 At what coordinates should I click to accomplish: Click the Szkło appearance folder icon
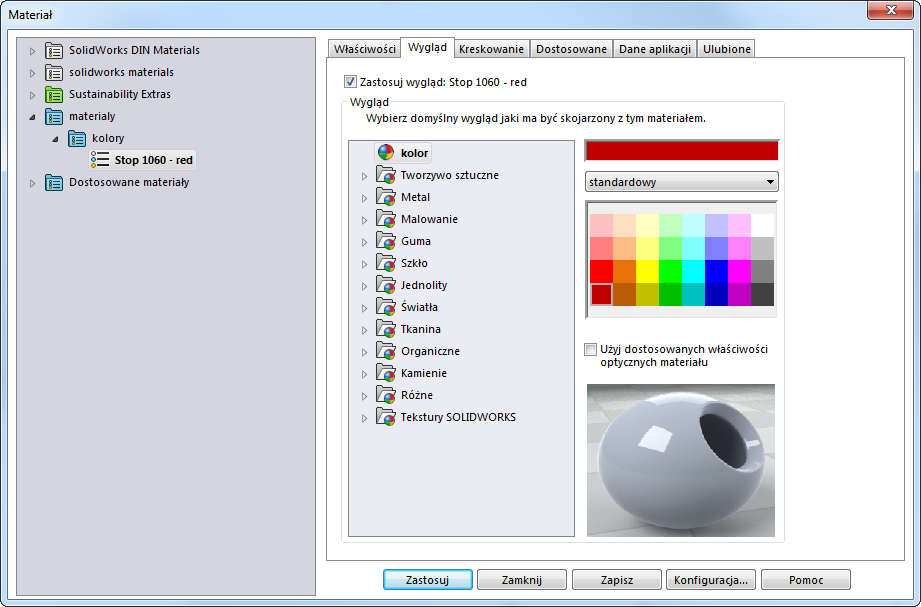pyautogui.click(x=386, y=263)
